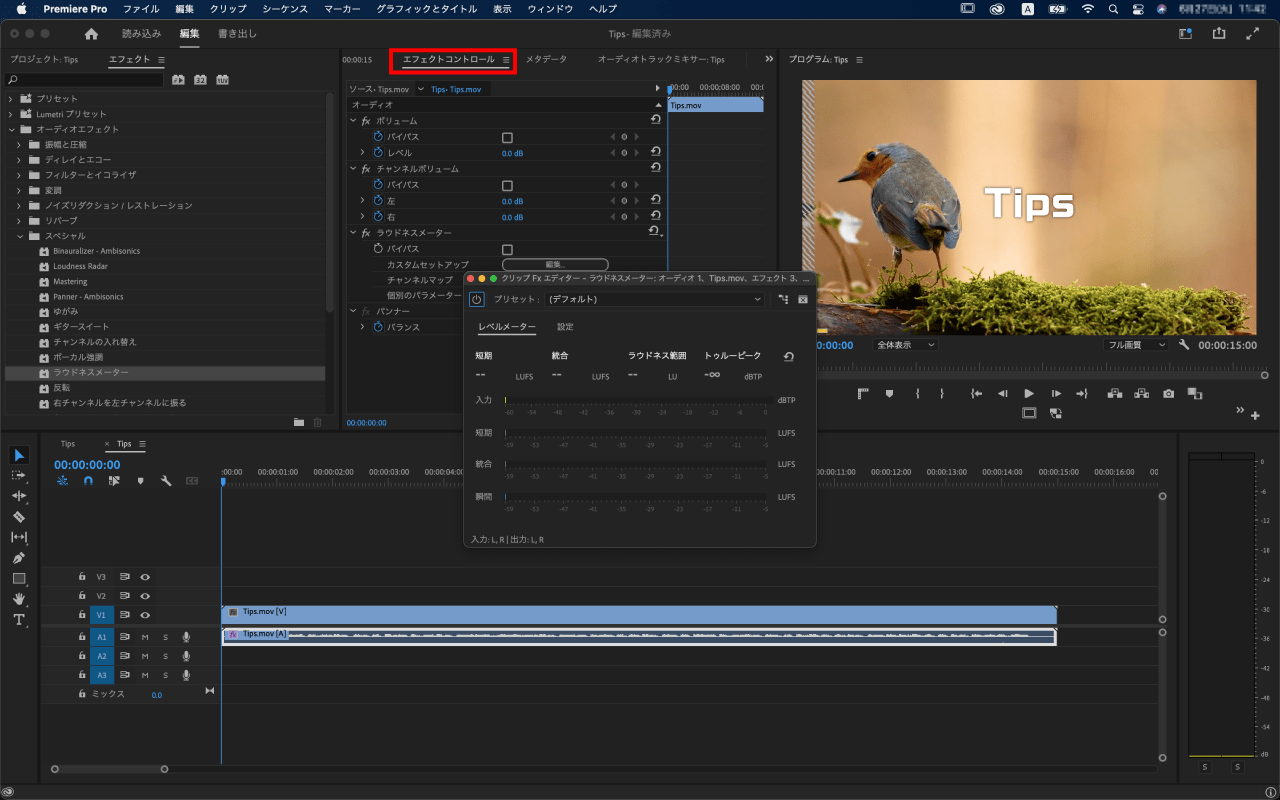This screenshot has height=800, width=1280.
Task: Select the Type tool
Action: click(x=19, y=620)
